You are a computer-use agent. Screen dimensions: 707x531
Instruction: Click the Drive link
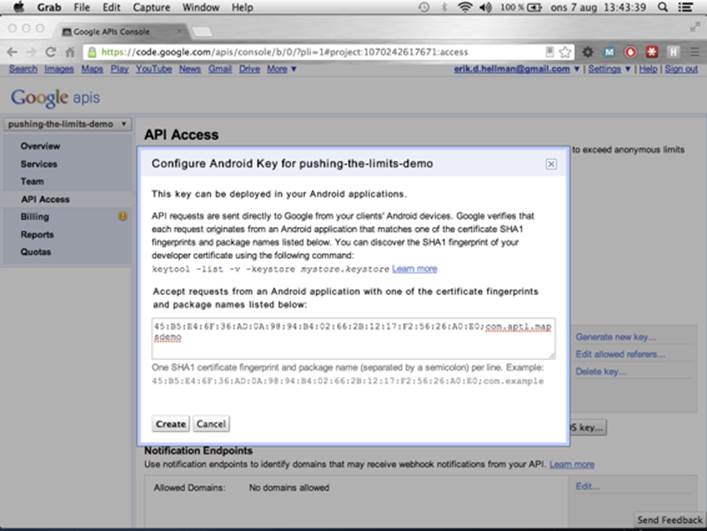250,69
